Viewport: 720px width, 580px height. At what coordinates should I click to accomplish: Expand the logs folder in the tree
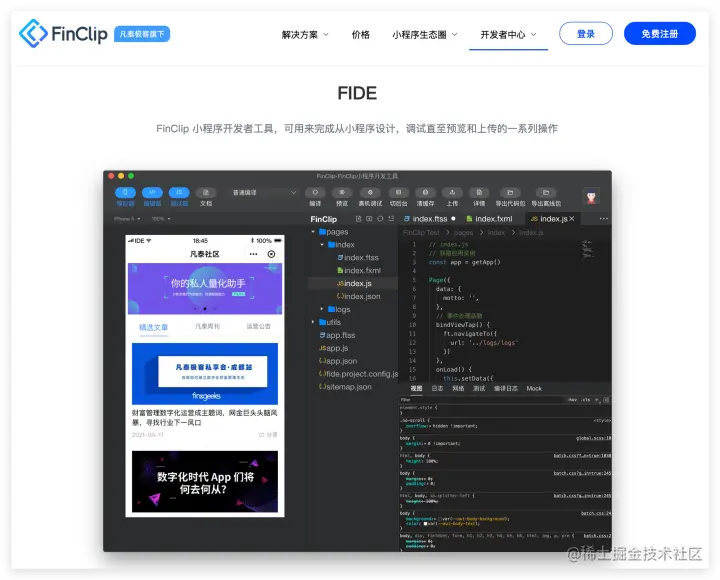pos(322,310)
